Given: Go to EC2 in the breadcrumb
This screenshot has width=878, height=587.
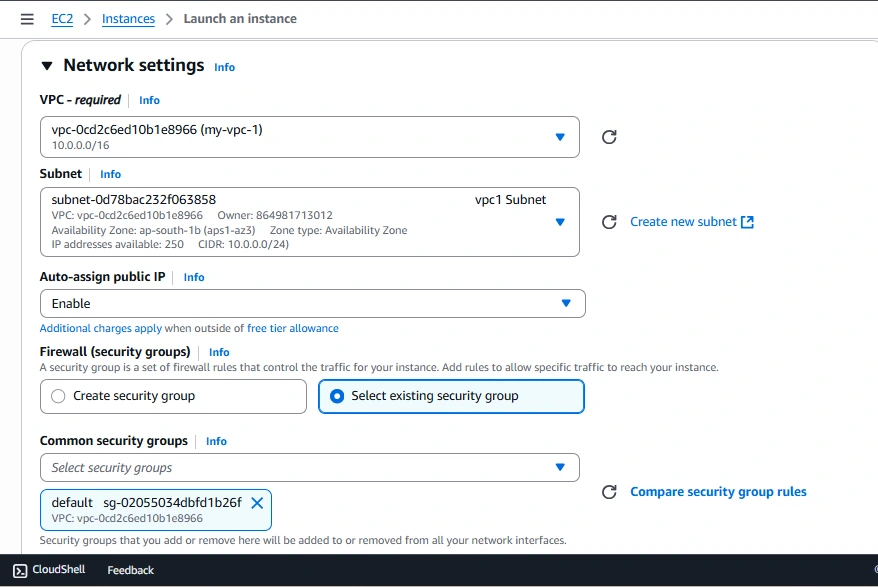Looking at the screenshot, I should (x=62, y=19).
